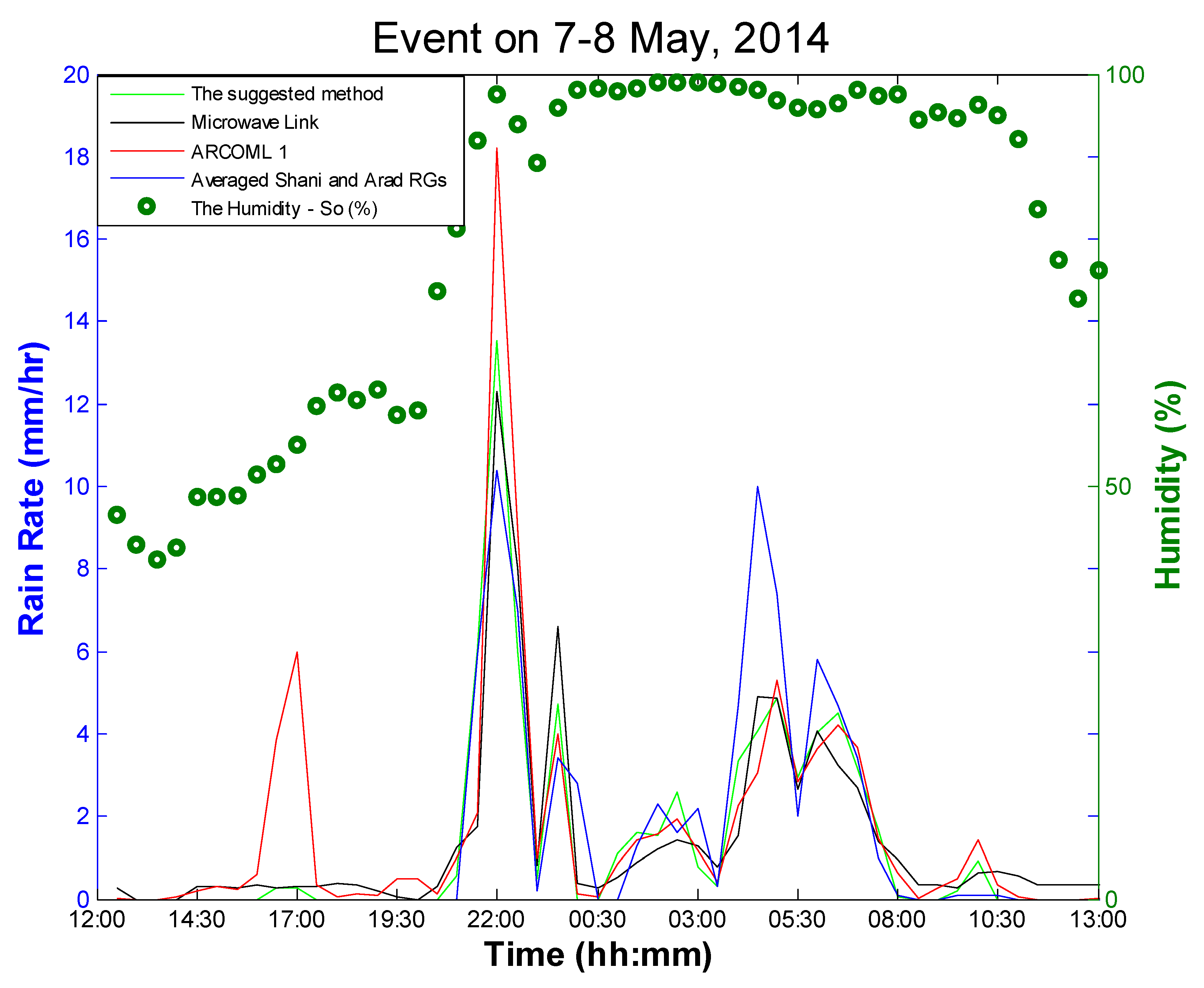Click the 22:00 tick label on x-axis
The image size is (1204, 988).
point(495,920)
